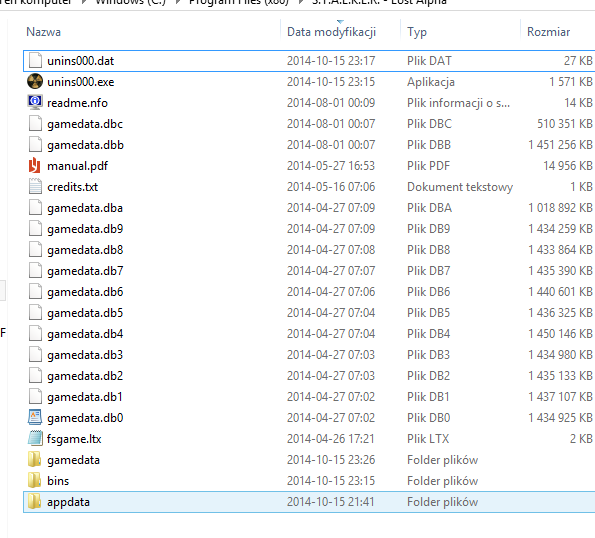Click the gamedata.db6 file icon

[35, 292]
